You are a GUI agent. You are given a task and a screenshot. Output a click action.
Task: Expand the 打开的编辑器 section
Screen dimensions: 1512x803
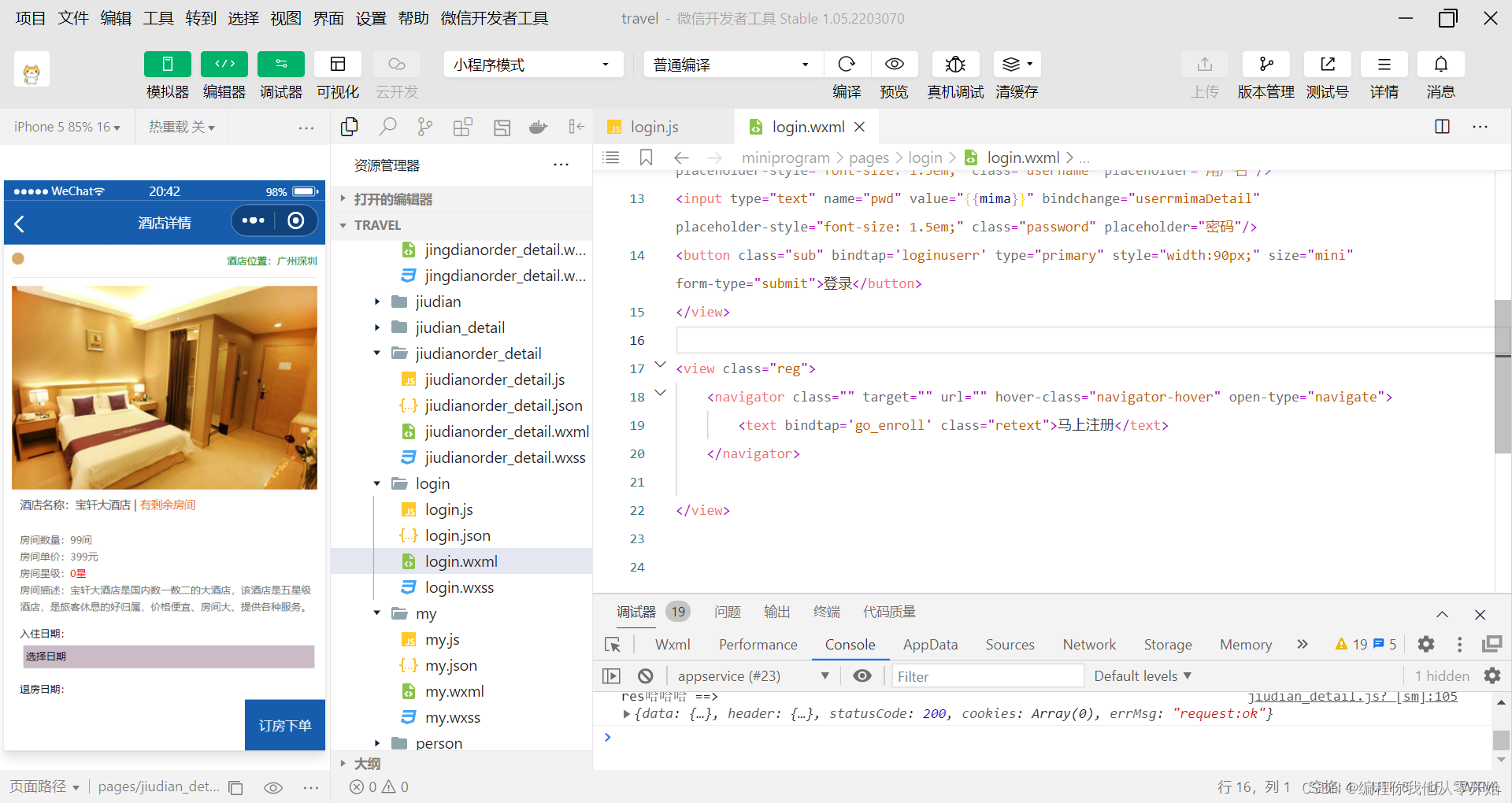coord(461,199)
